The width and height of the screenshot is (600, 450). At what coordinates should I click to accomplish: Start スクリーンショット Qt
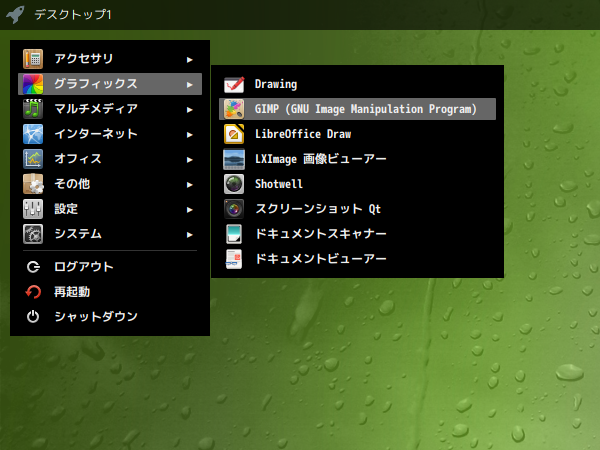pos(357,209)
